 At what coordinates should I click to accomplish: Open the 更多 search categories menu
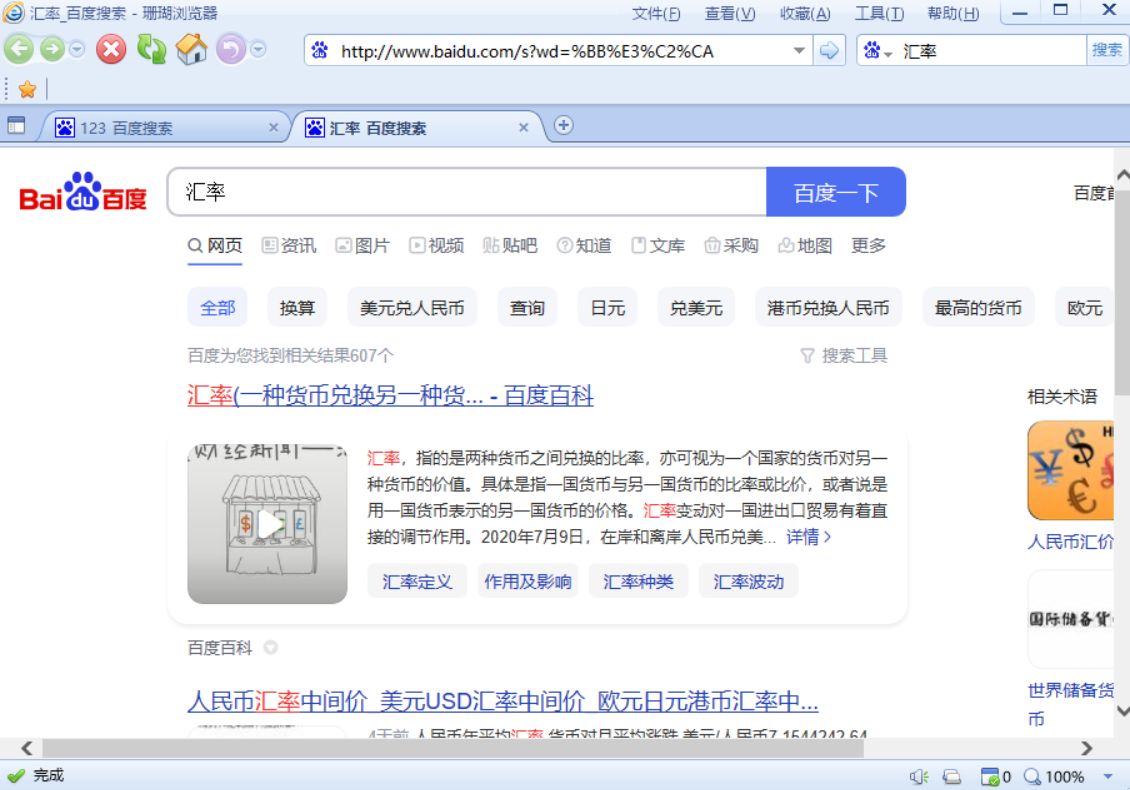click(x=868, y=246)
